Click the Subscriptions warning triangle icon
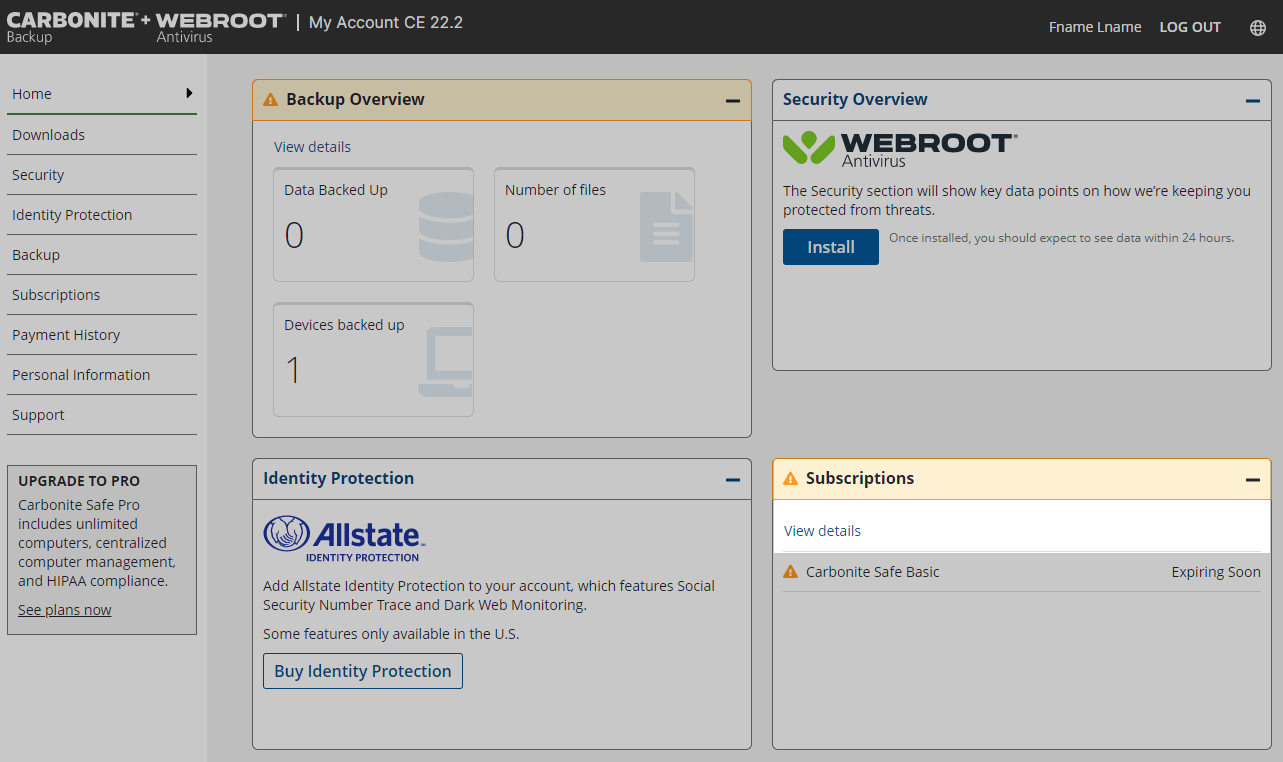This screenshot has height=762, width=1283. pos(790,479)
